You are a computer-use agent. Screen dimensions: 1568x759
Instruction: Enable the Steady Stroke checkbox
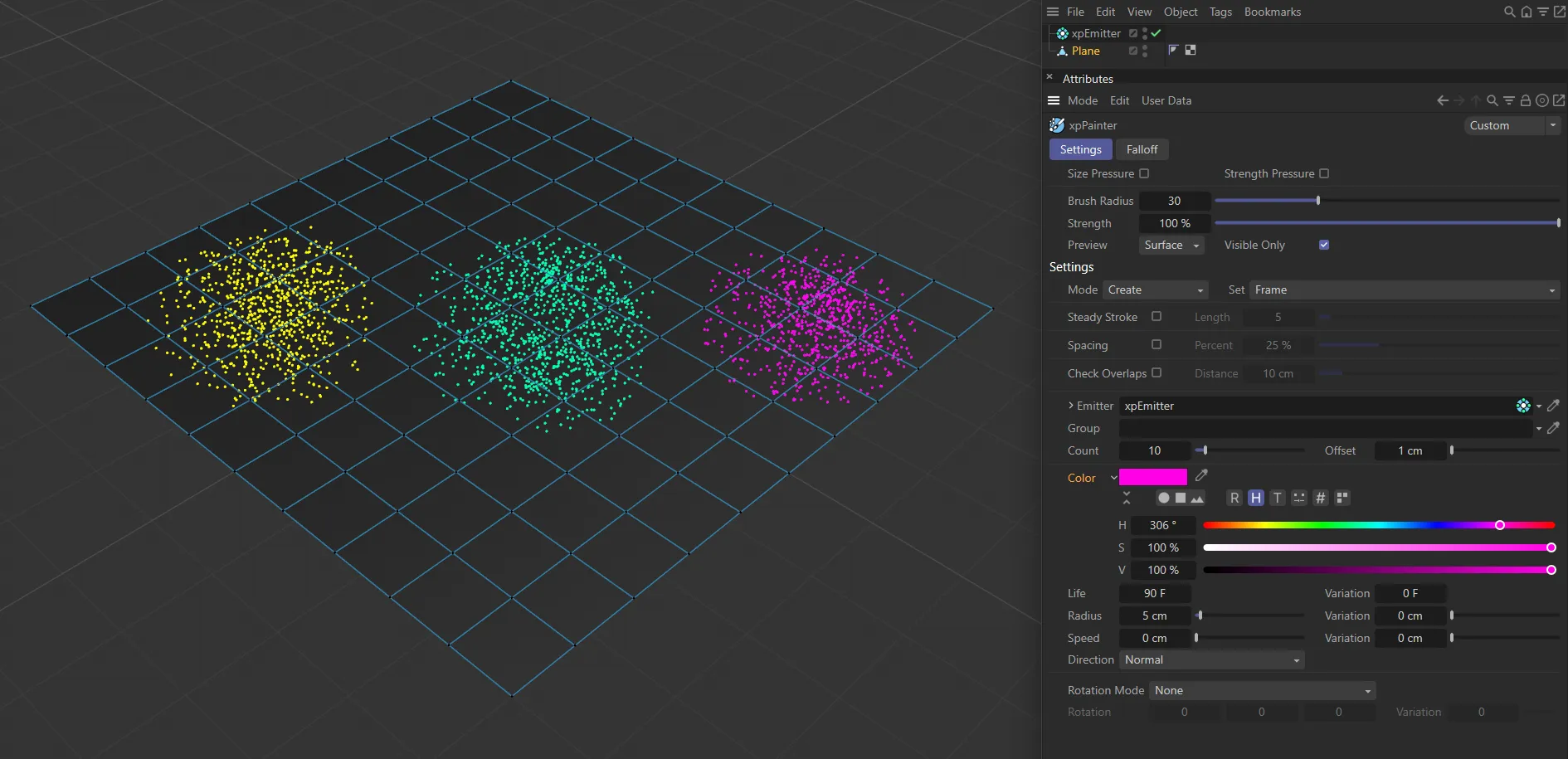(1157, 317)
